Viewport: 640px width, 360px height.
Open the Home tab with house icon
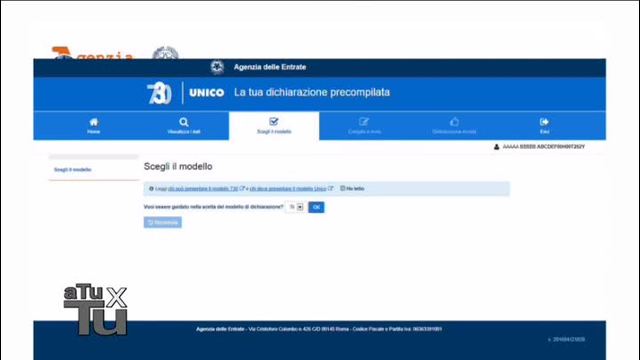pyautogui.click(x=93, y=126)
